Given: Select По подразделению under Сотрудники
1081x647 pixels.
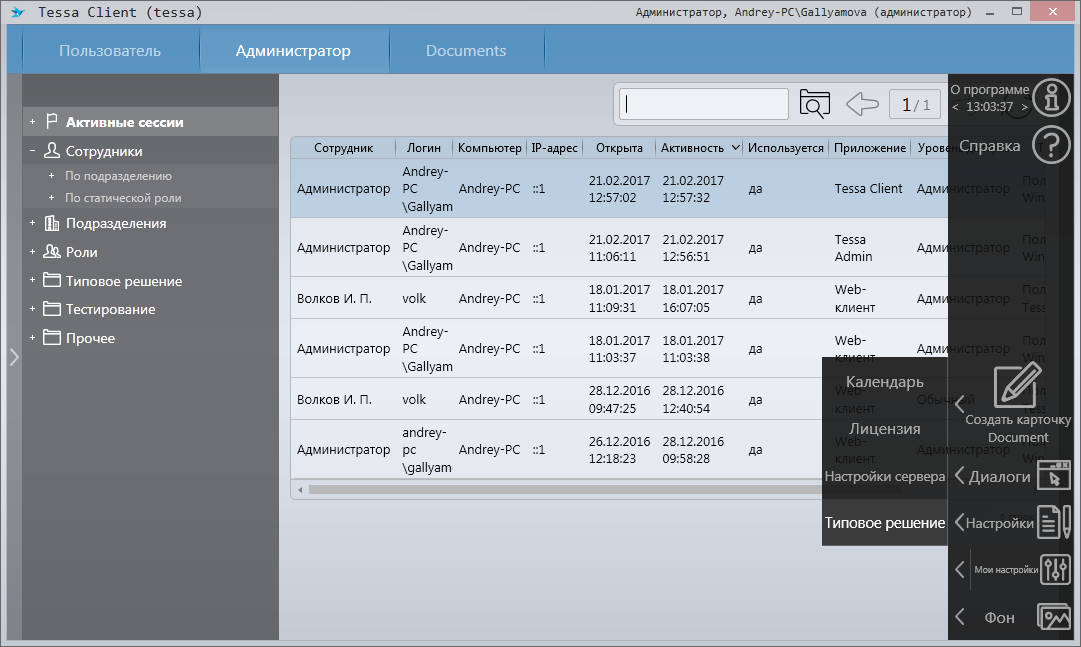Looking at the screenshot, I should 118,176.
